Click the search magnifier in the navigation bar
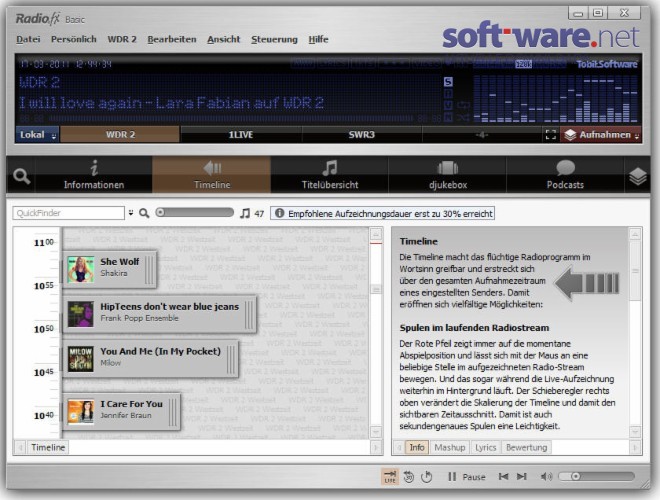This screenshot has height=500, width=660. click(21, 176)
